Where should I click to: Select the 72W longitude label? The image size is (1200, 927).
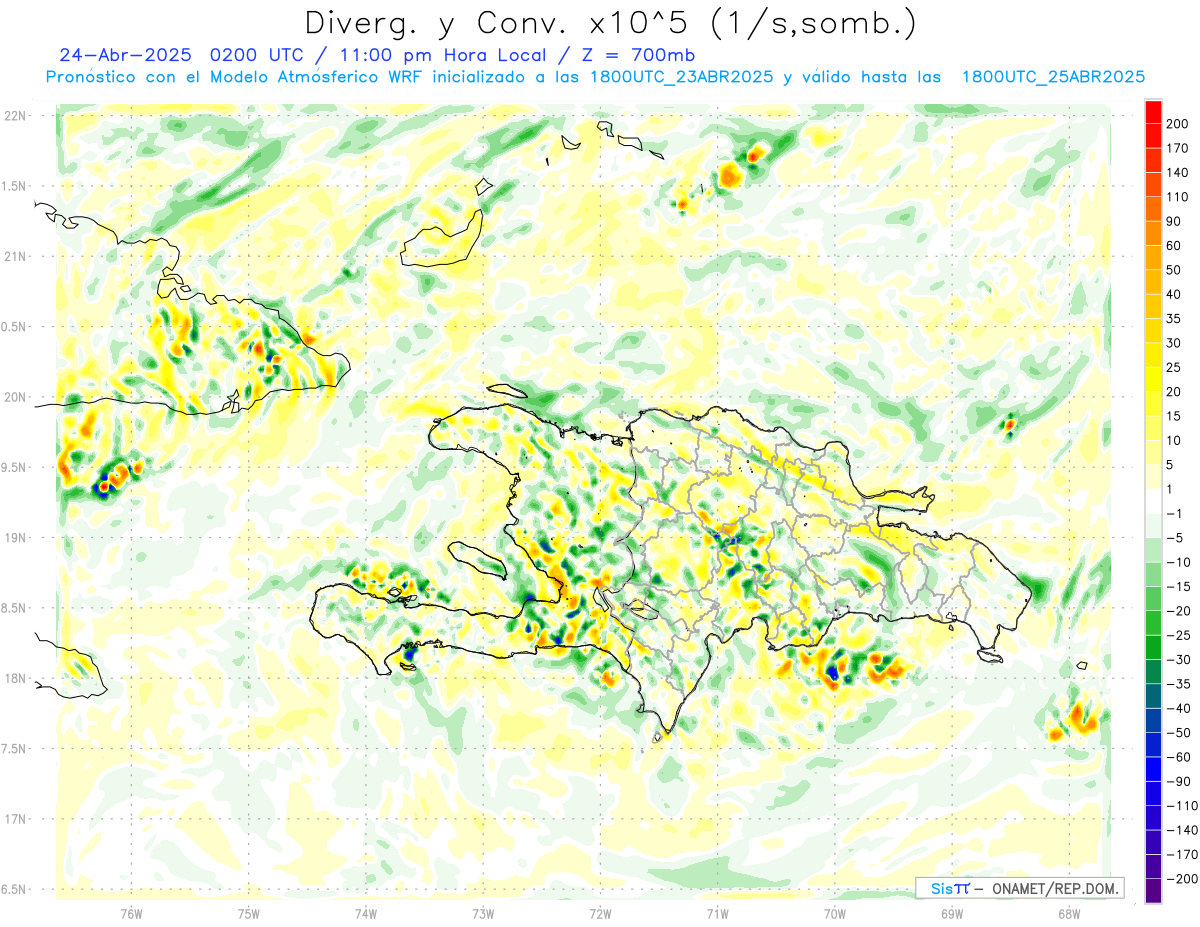tap(600, 913)
